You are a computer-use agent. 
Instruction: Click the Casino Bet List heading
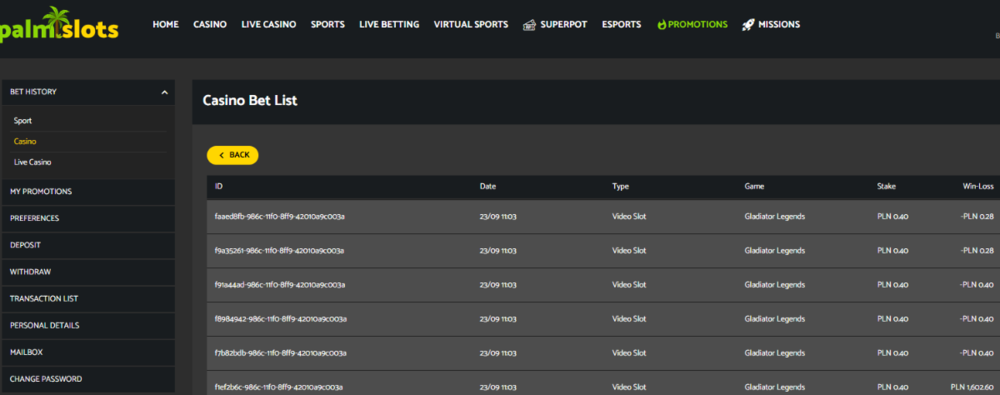pyautogui.click(x=250, y=101)
